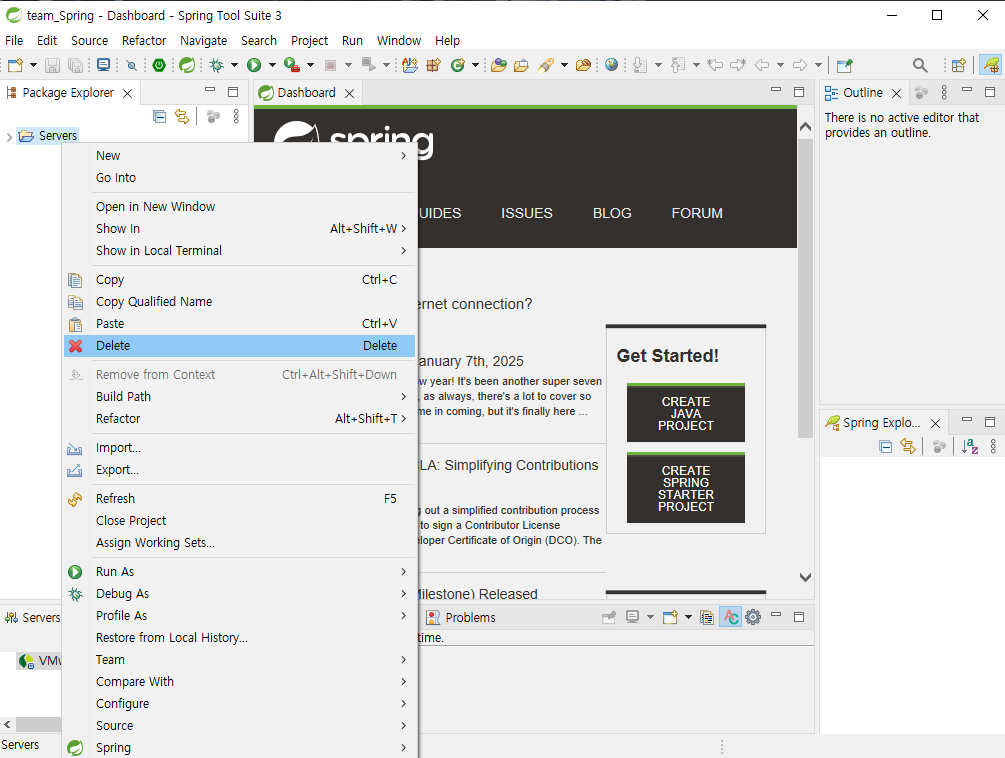
Task: Click Collapse All in Spring Explorer
Action: [885, 446]
